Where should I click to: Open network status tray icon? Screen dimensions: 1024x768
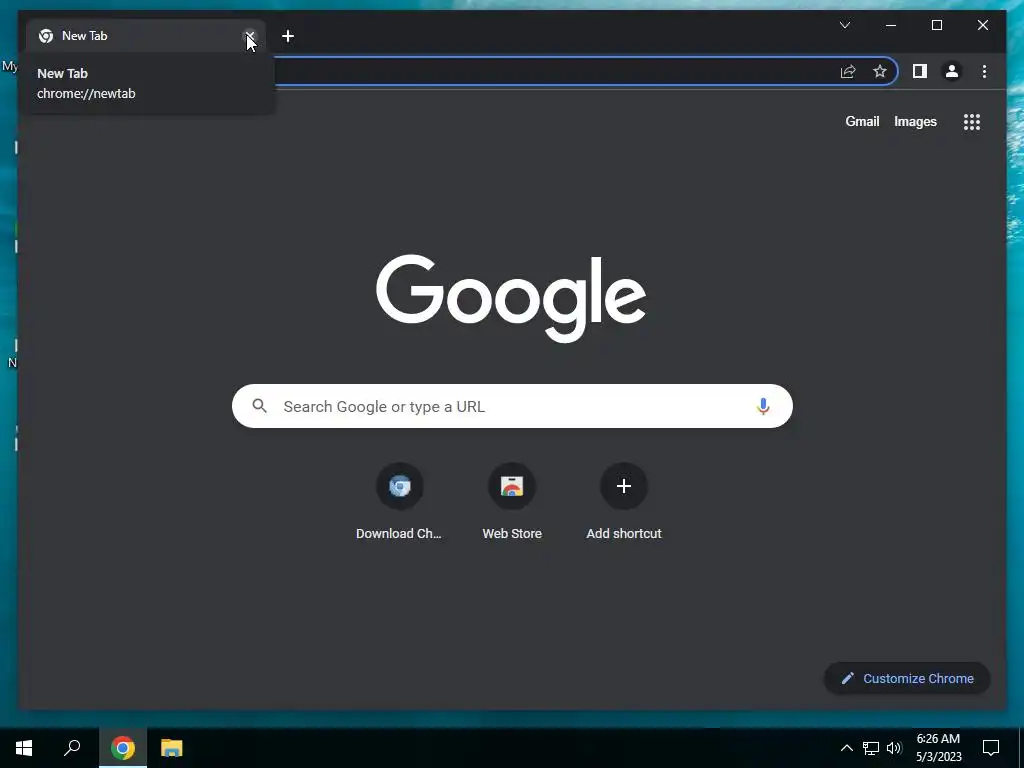(871, 748)
